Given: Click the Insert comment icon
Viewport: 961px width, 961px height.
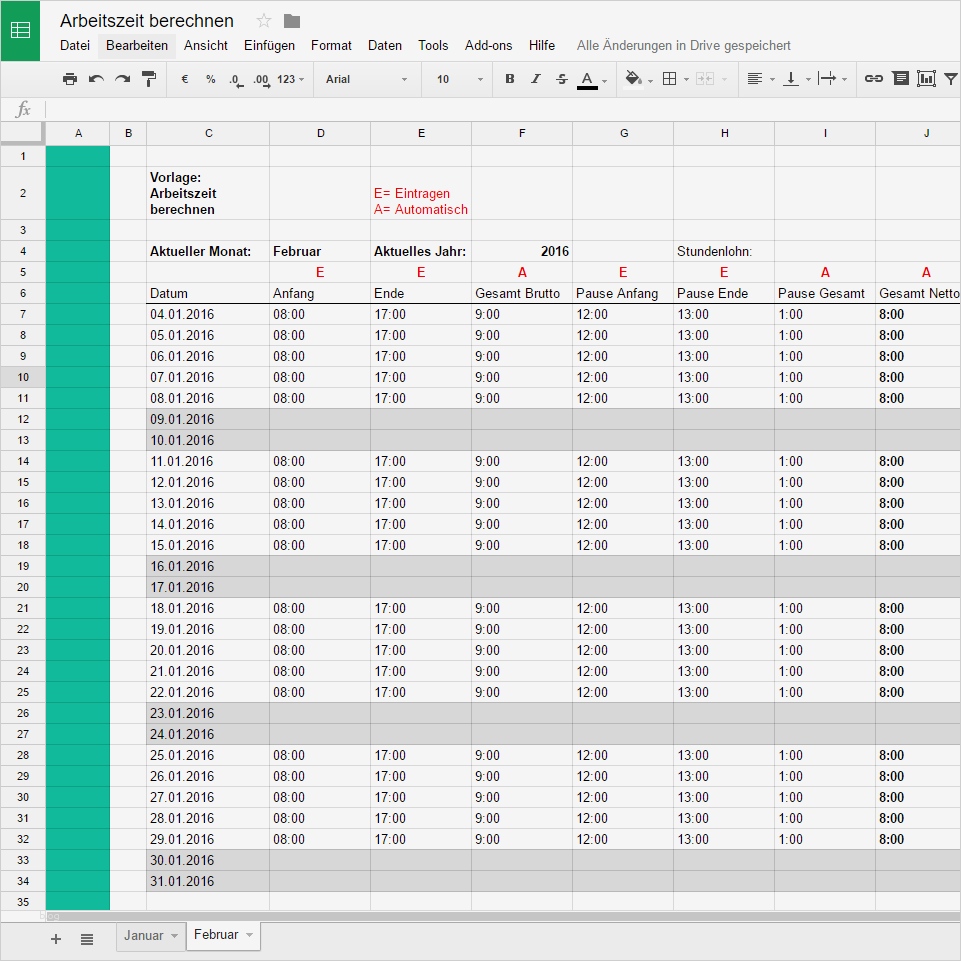Looking at the screenshot, I should click(902, 78).
